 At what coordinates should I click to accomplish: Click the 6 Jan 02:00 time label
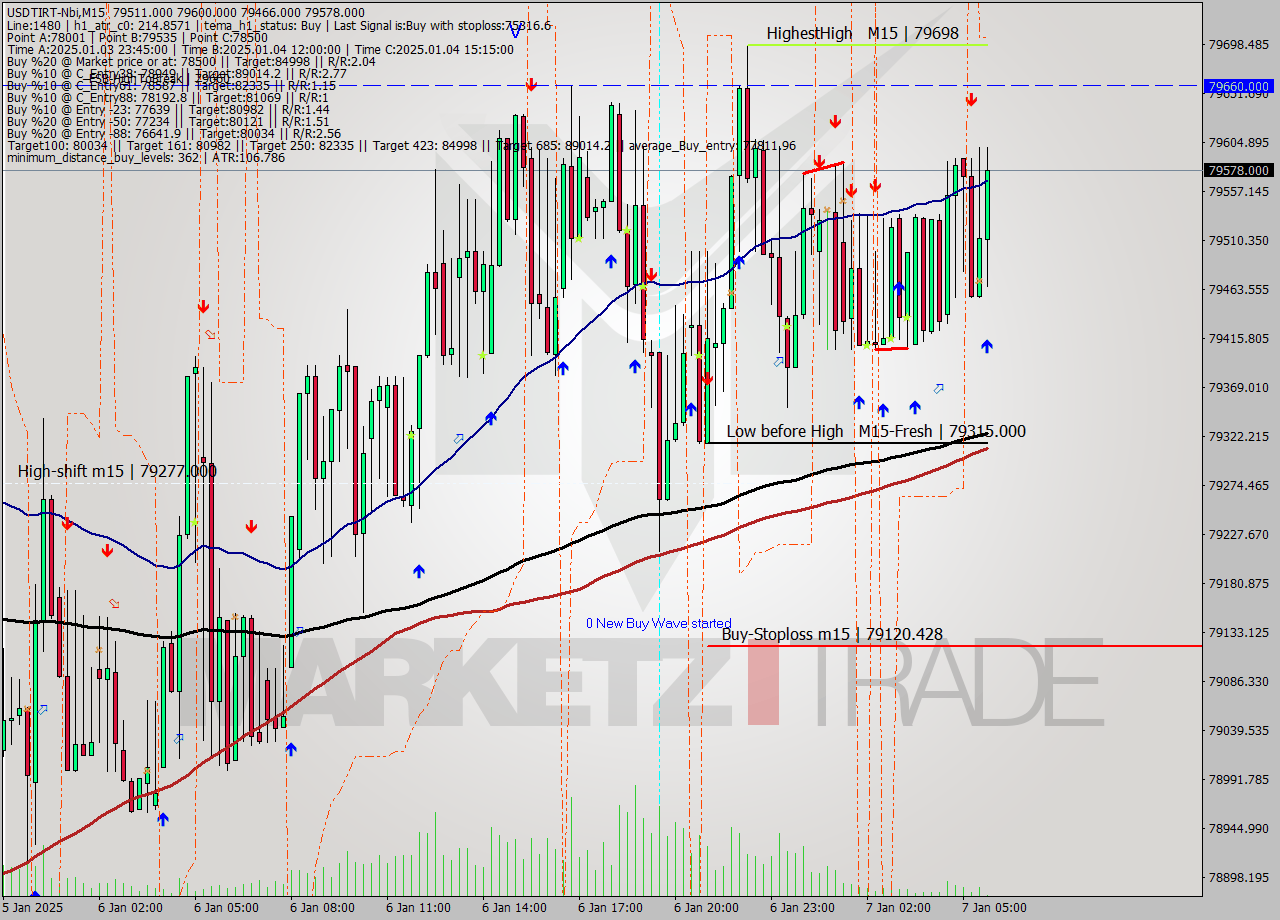130,908
